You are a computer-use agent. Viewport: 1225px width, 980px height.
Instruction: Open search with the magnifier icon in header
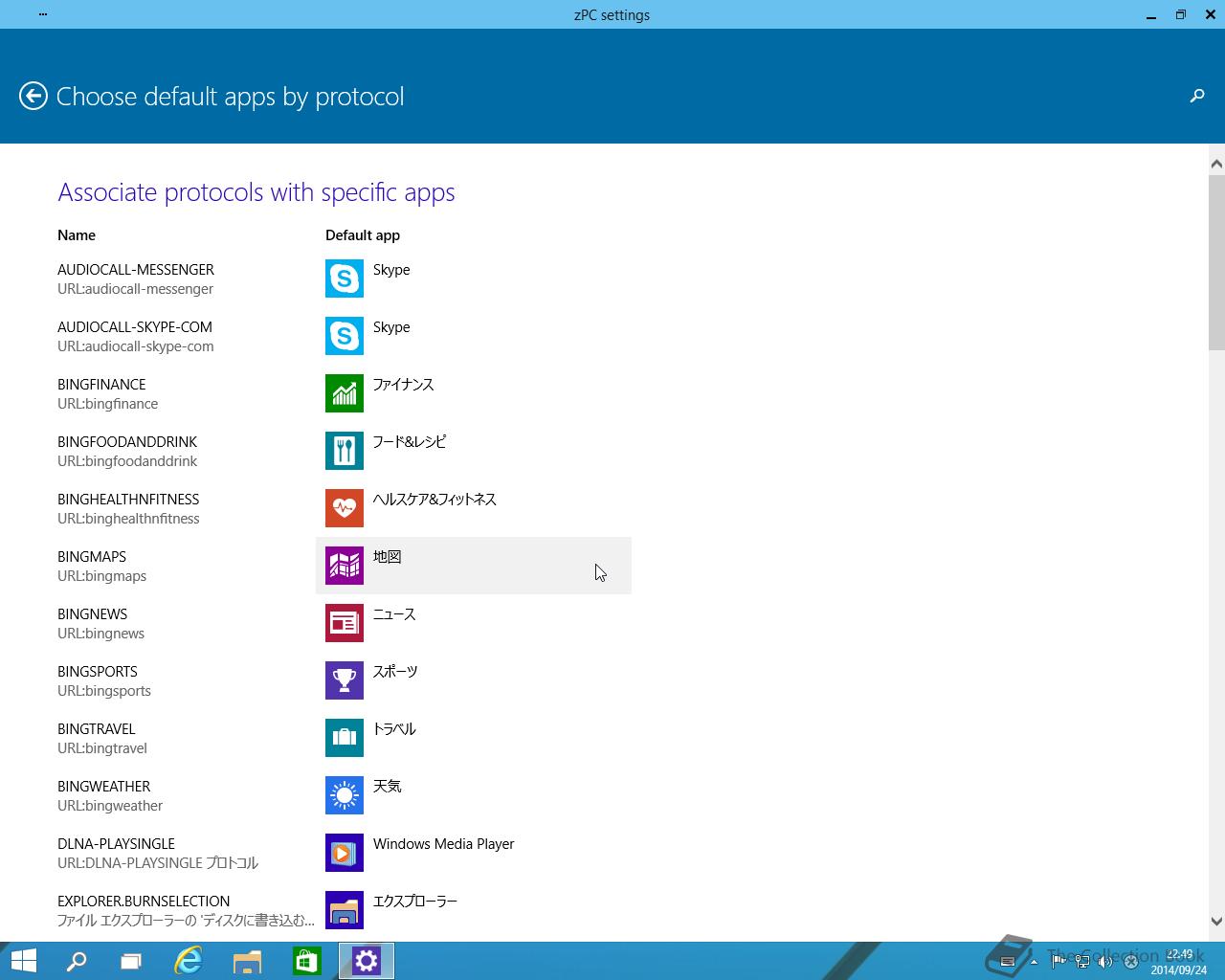click(1196, 96)
